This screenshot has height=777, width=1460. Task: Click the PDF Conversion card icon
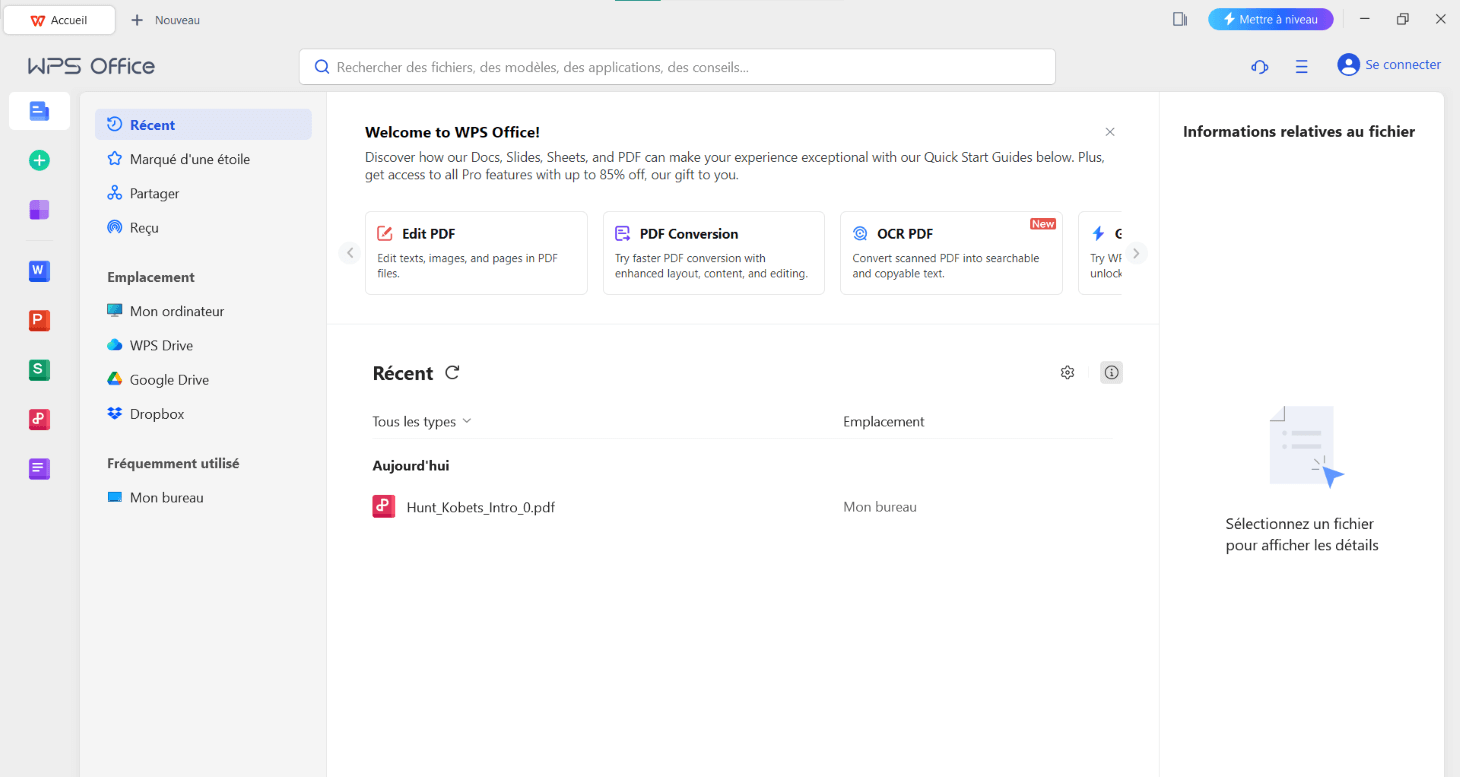[x=623, y=234]
